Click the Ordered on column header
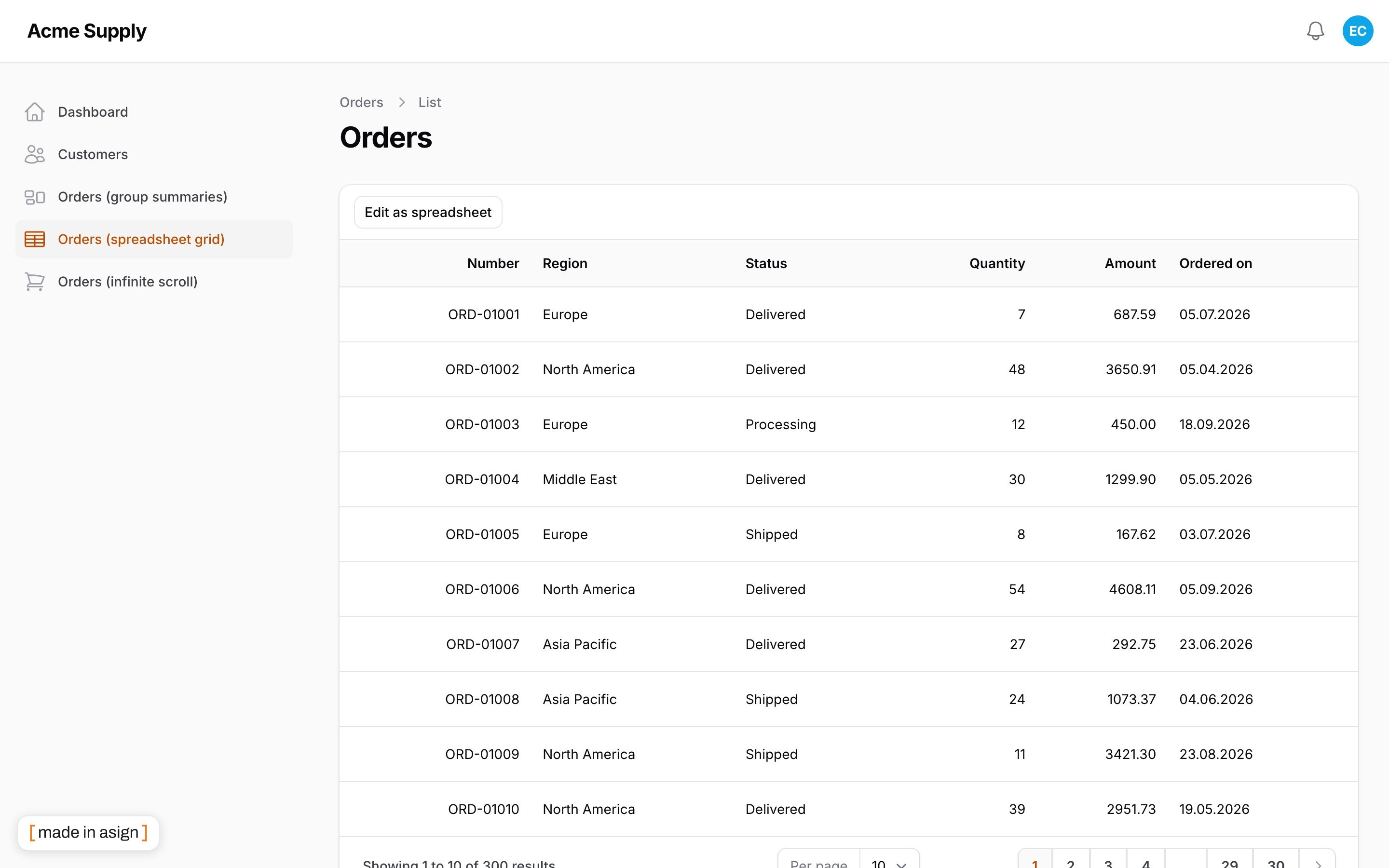 [1215, 263]
